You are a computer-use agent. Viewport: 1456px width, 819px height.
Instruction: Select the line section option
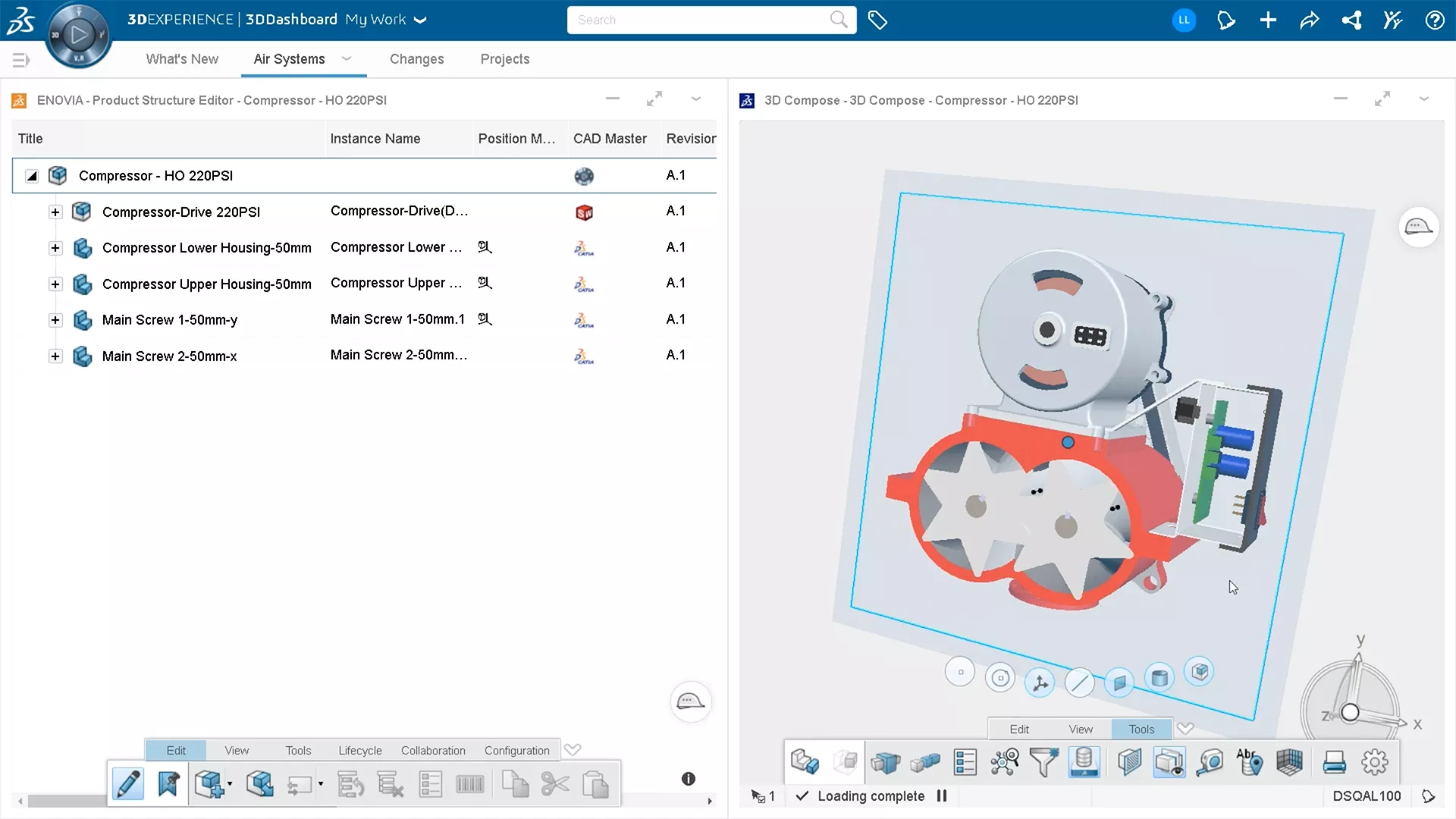pyautogui.click(x=1079, y=682)
